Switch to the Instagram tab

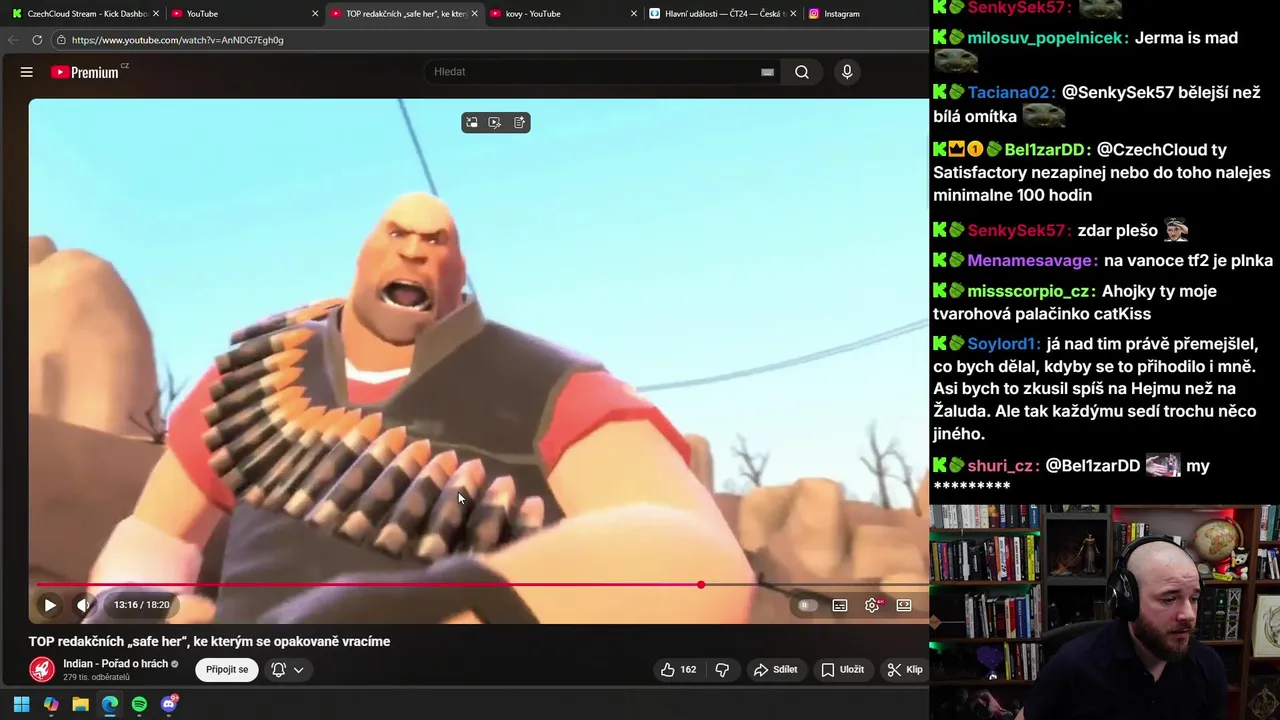pyautogui.click(x=842, y=14)
